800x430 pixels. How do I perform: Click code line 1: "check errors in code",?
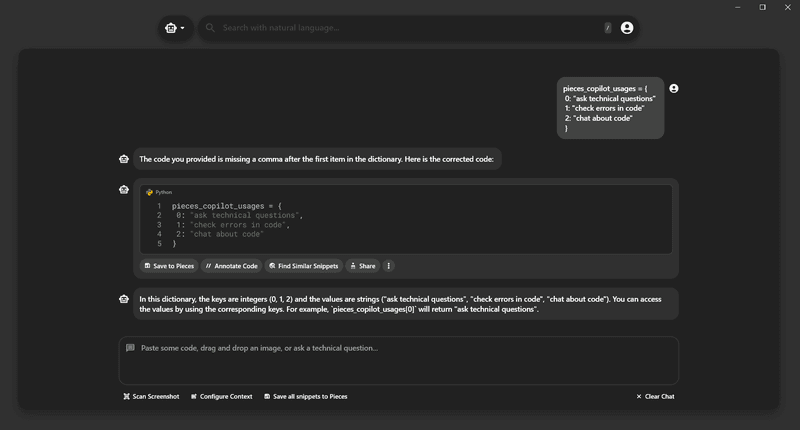click(x=233, y=225)
